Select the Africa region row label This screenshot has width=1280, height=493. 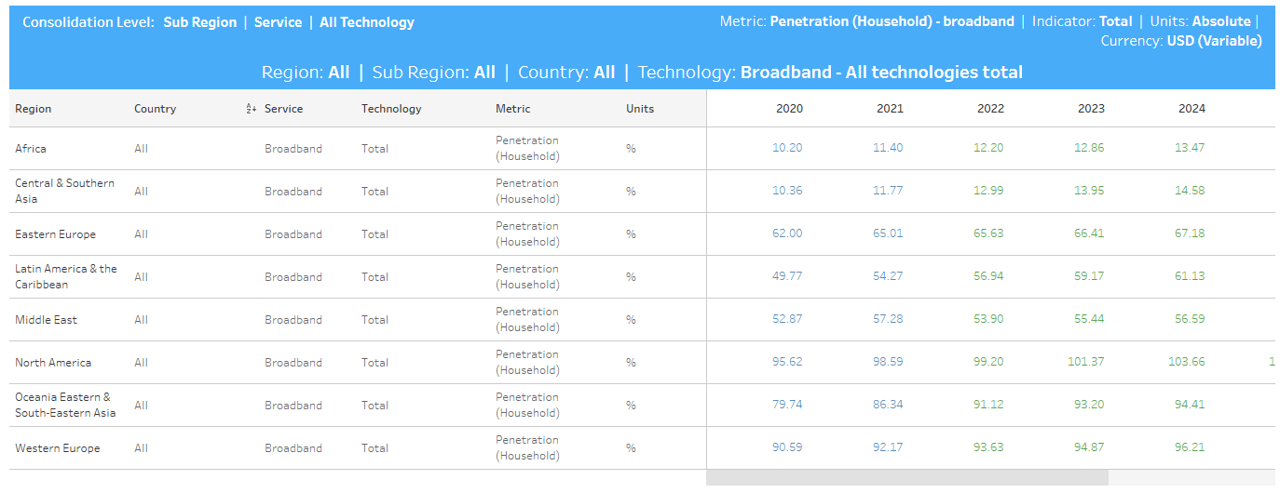tap(30, 148)
